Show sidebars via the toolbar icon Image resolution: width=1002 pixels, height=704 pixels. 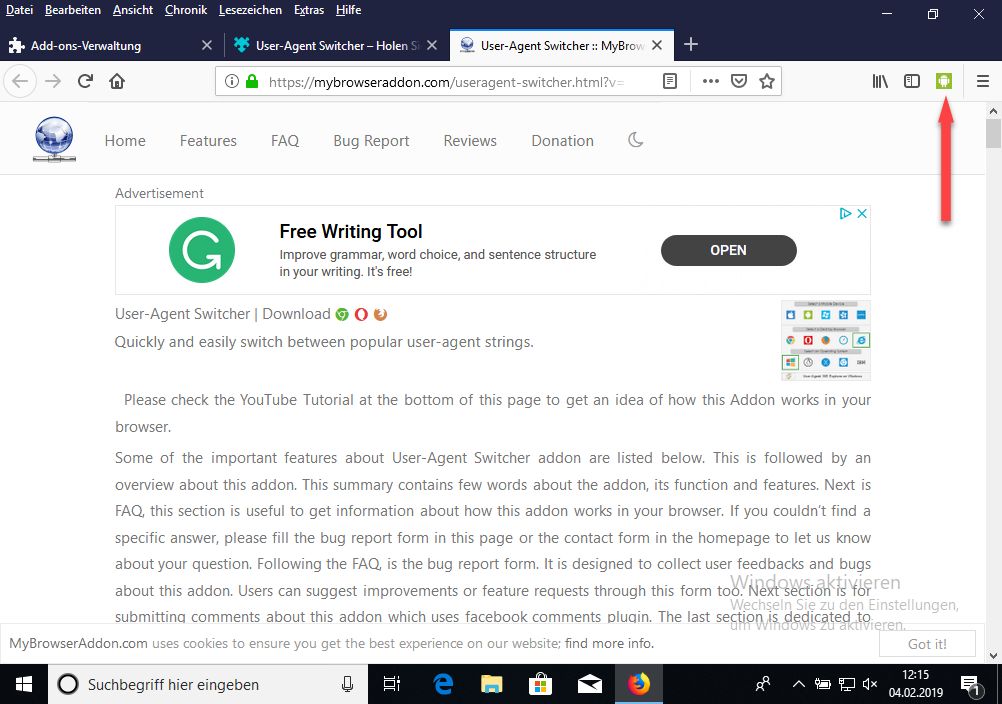pyautogui.click(x=912, y=81)
